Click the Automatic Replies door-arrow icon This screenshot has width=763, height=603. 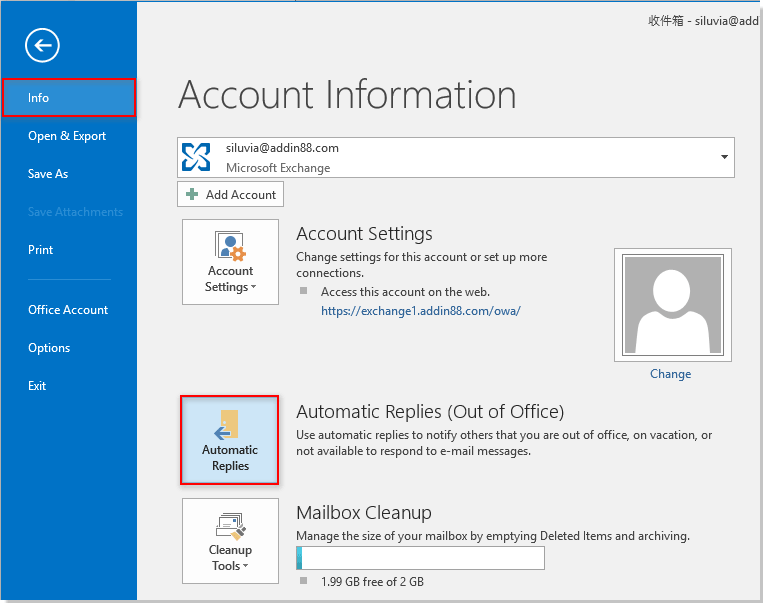coord(226,424)
